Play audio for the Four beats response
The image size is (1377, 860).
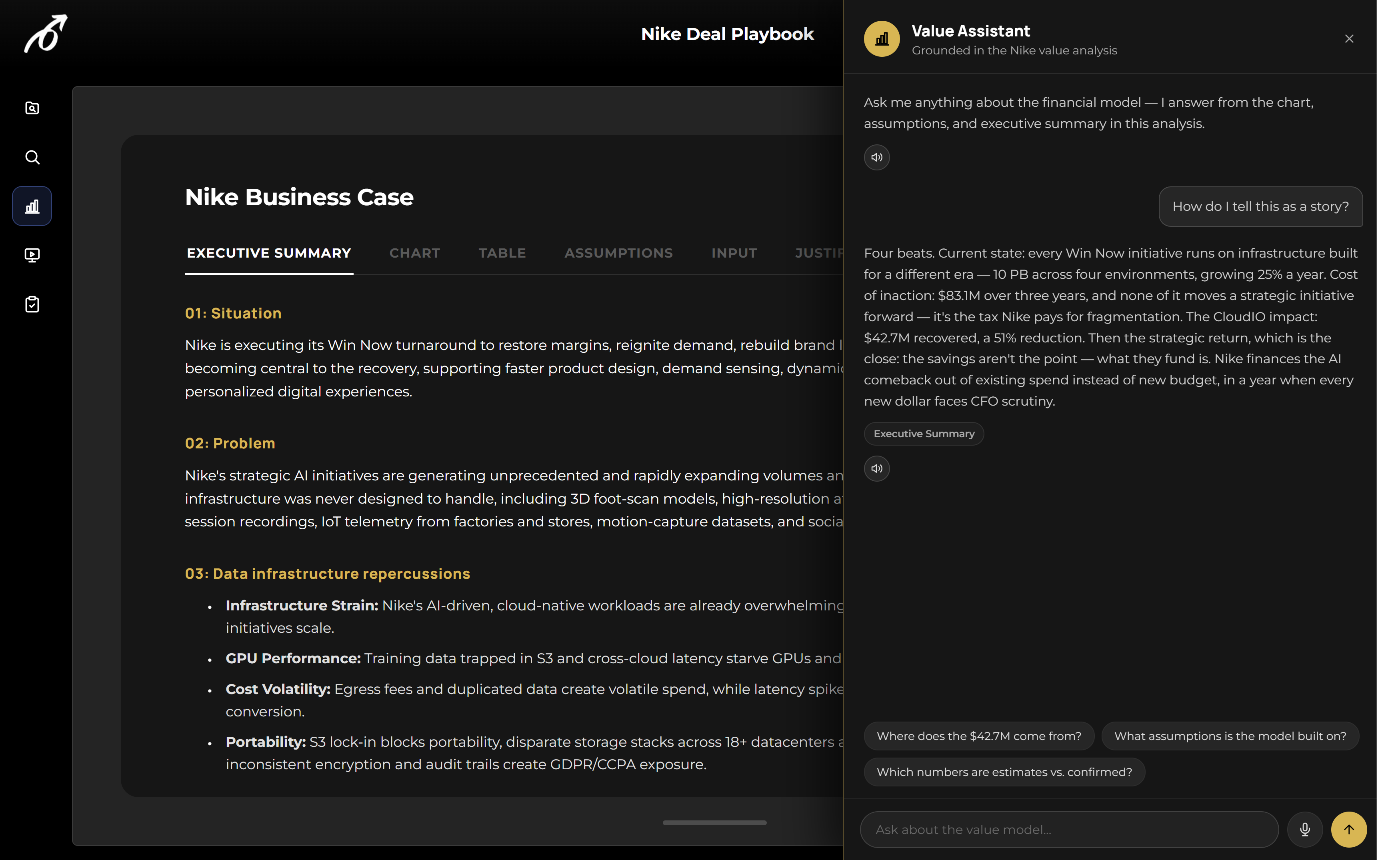click(x=877, y=468)
